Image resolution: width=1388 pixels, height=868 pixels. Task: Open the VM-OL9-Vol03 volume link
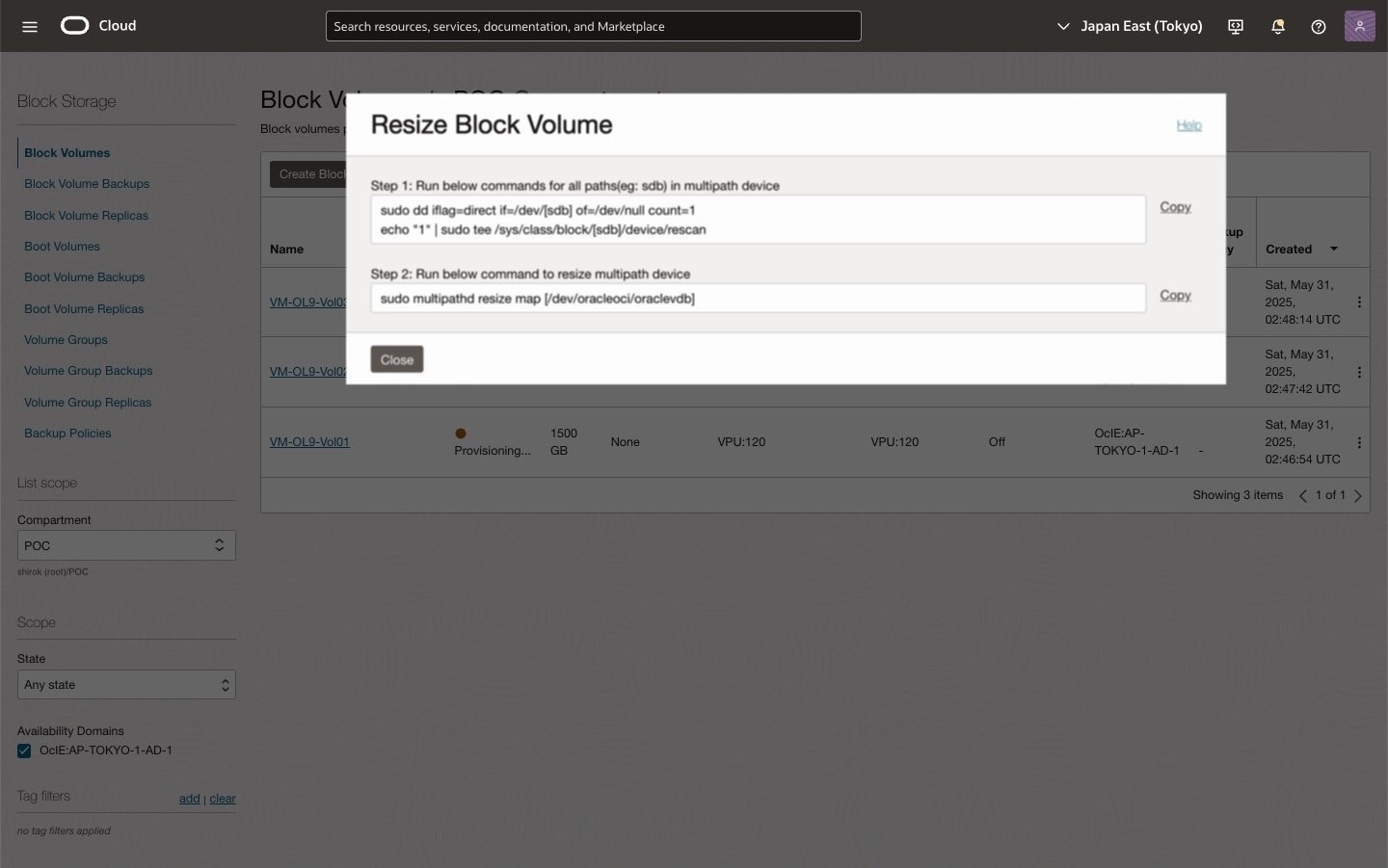(308, 302)
